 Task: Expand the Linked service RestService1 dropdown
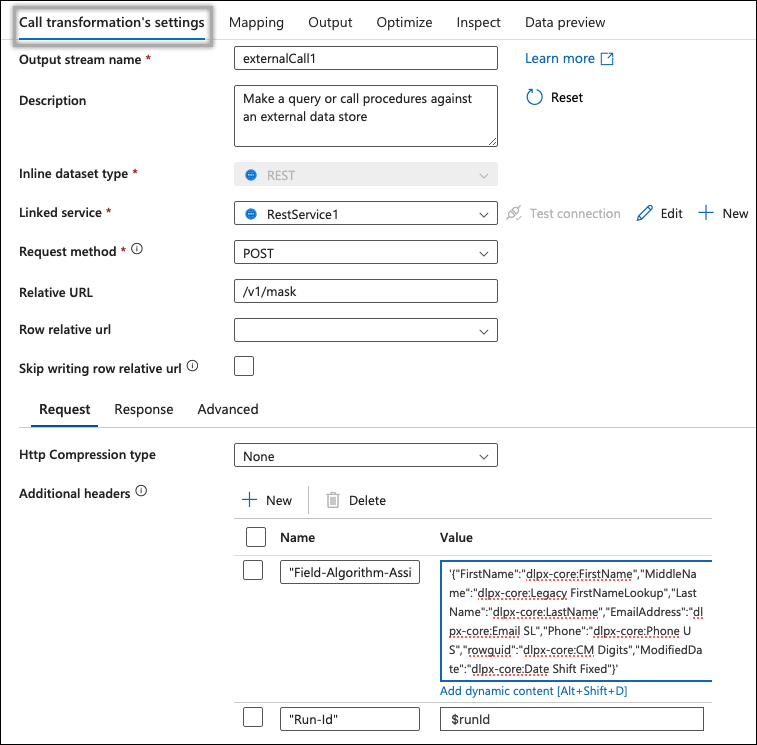[x=365, y=213]
